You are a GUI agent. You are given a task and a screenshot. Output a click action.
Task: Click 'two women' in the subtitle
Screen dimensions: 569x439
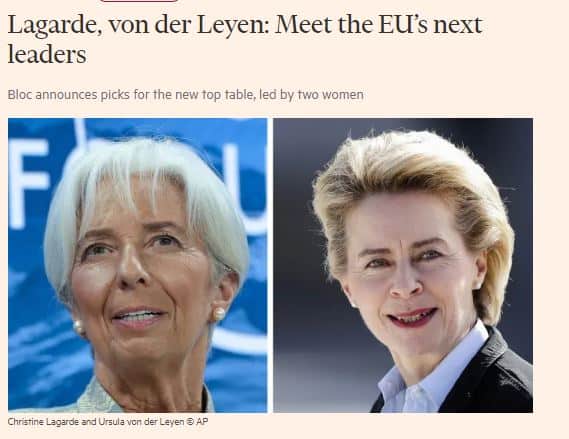(331, 95)
